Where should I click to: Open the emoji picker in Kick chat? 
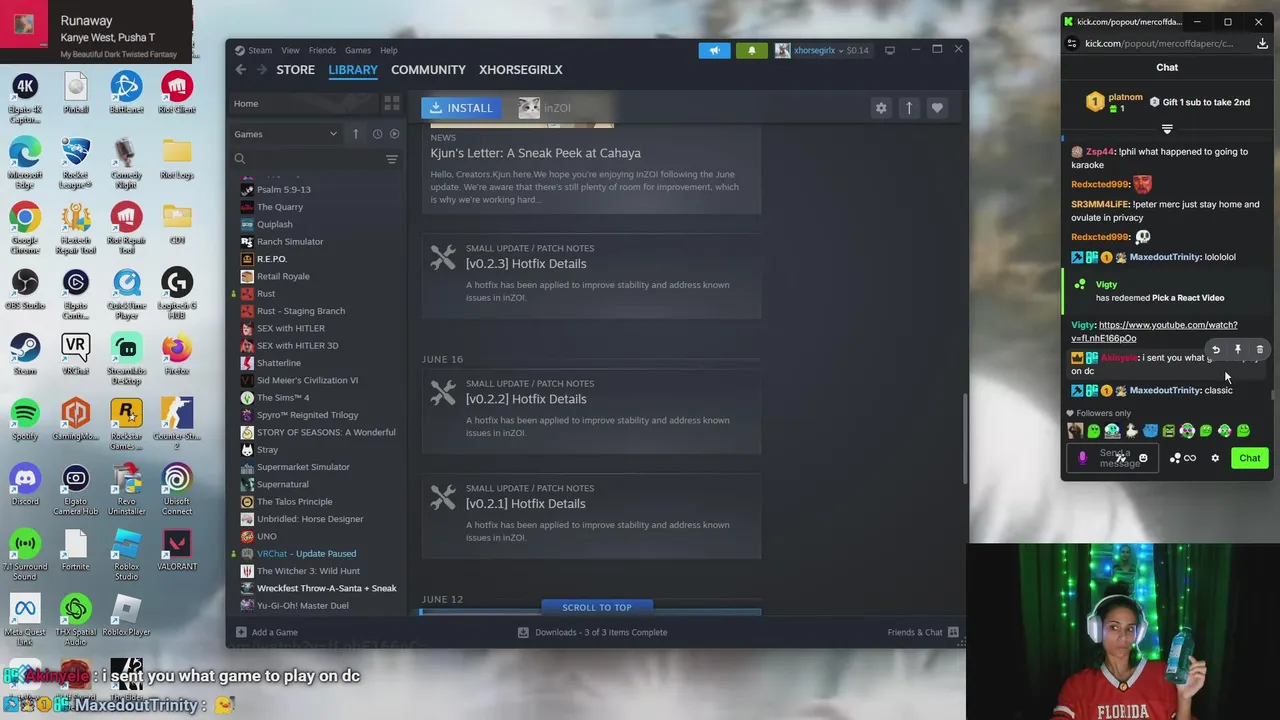pos(1143,458)
